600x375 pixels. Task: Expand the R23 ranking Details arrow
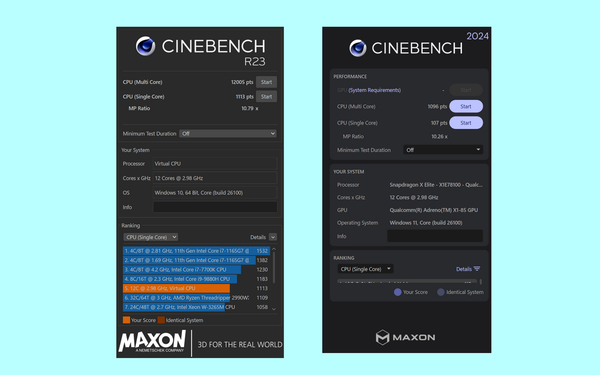(273, 237)
